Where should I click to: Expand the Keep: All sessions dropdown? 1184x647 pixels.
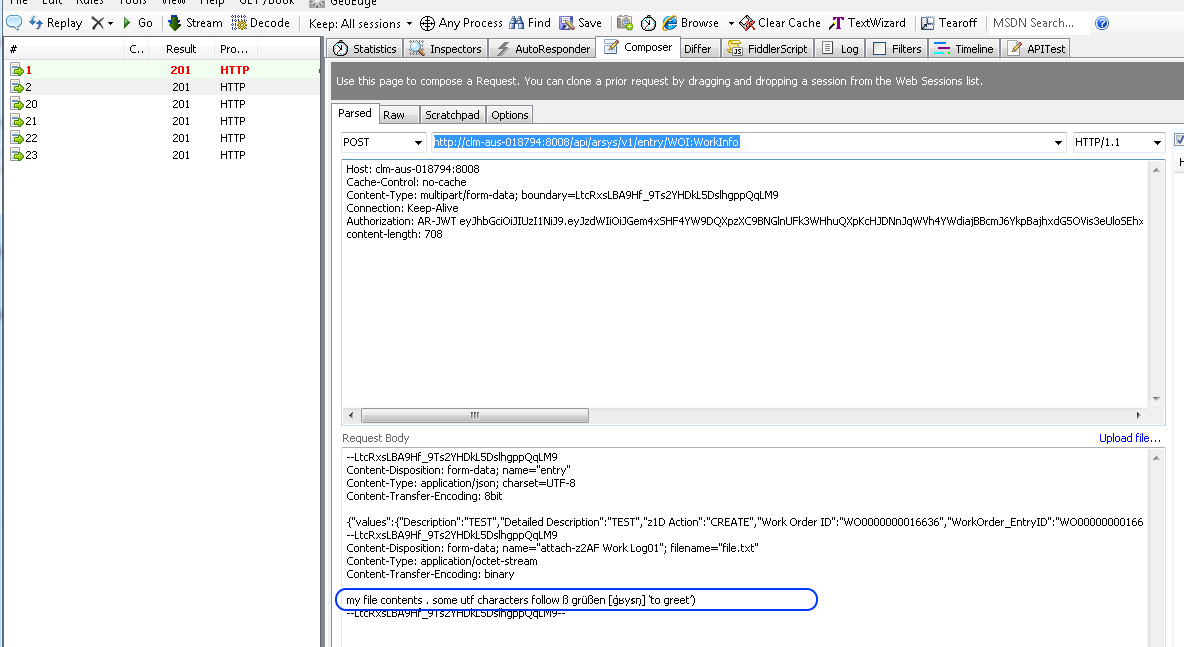[408, 23]
